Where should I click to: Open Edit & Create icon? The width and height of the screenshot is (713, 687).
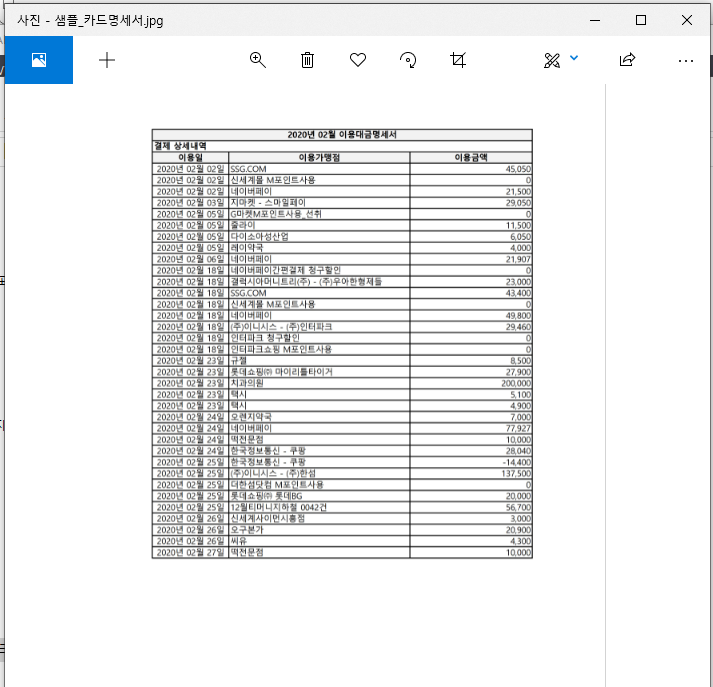tap(552, 60)
